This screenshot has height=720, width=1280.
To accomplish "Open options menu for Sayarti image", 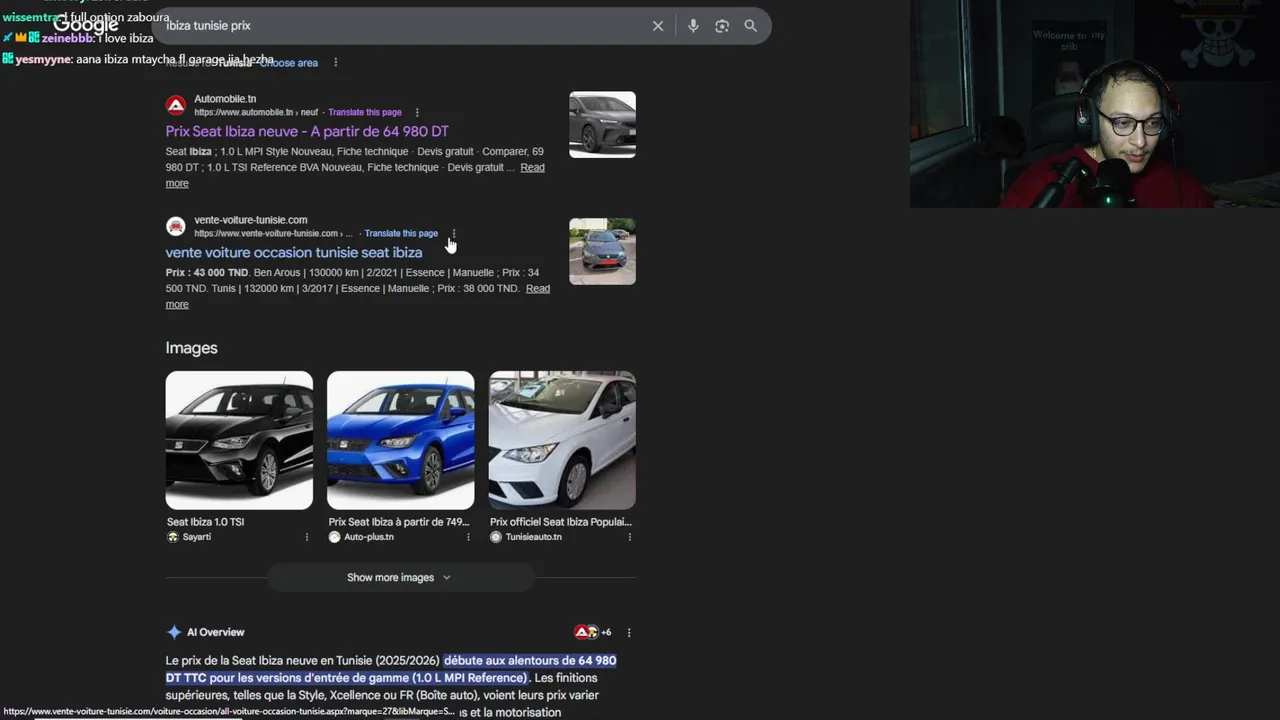I will click(307, 537).
